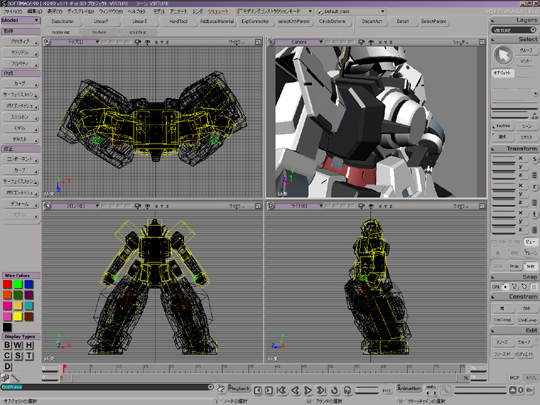
Task: Open the ファイル menu
Action: point(12,11)
